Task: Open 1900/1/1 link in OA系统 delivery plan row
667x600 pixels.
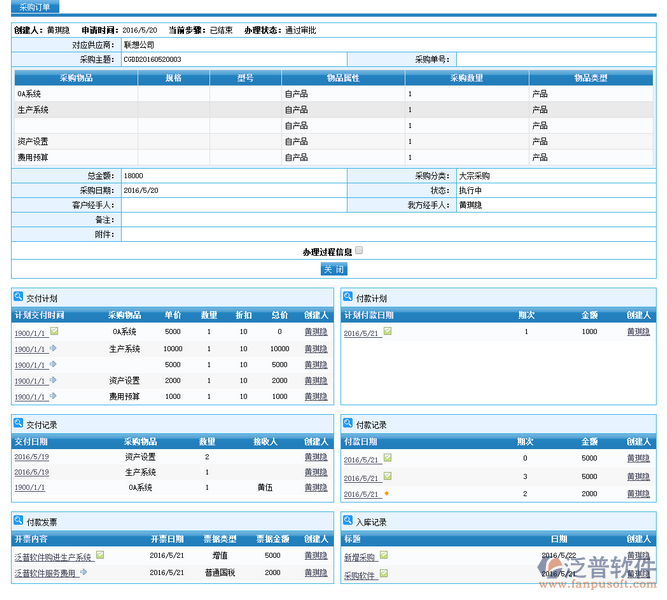Action: (30, 333)
